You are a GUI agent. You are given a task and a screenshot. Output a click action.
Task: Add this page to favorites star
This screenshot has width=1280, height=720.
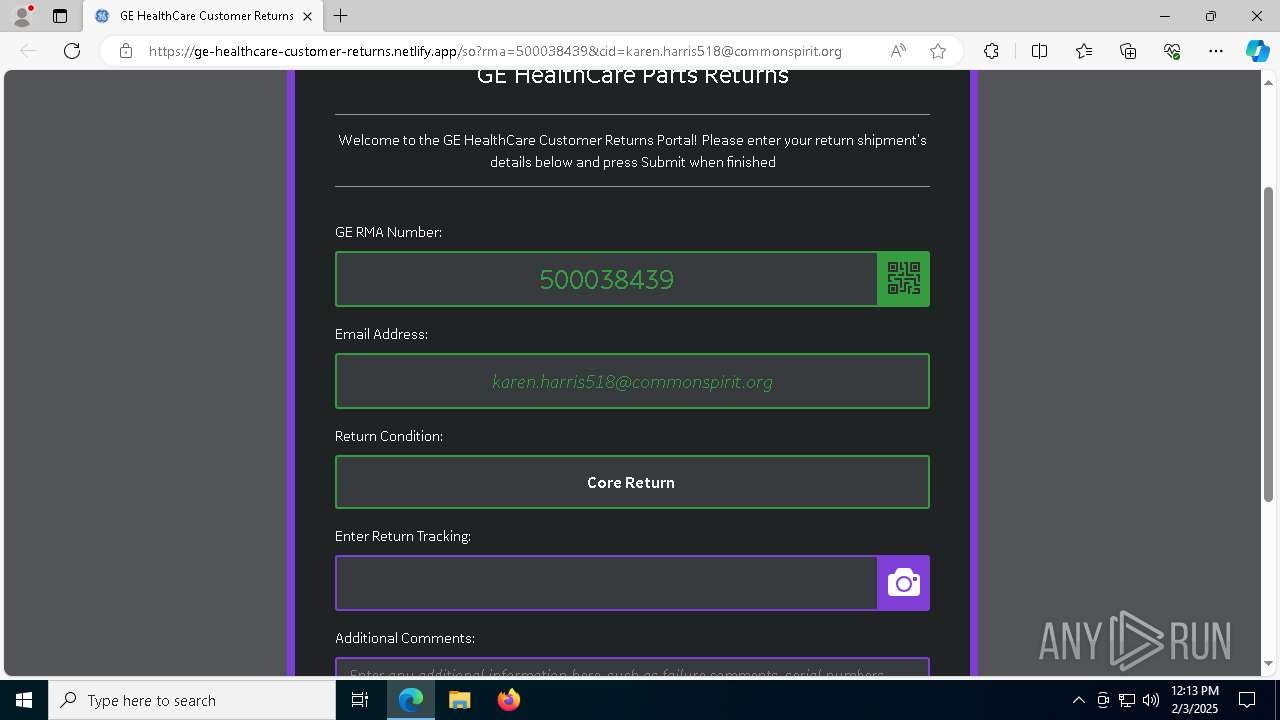938,51
